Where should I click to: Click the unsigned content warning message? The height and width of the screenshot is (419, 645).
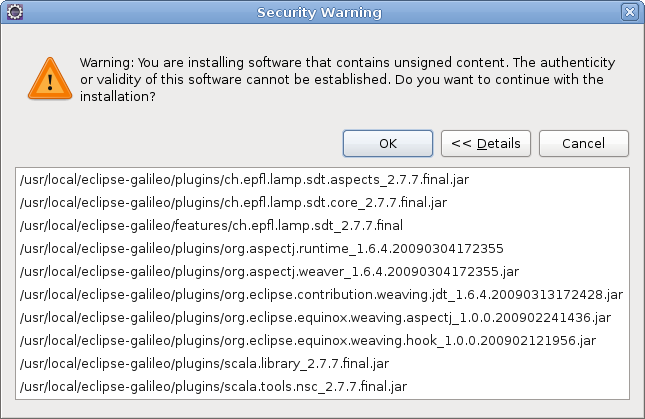point(348,79)
